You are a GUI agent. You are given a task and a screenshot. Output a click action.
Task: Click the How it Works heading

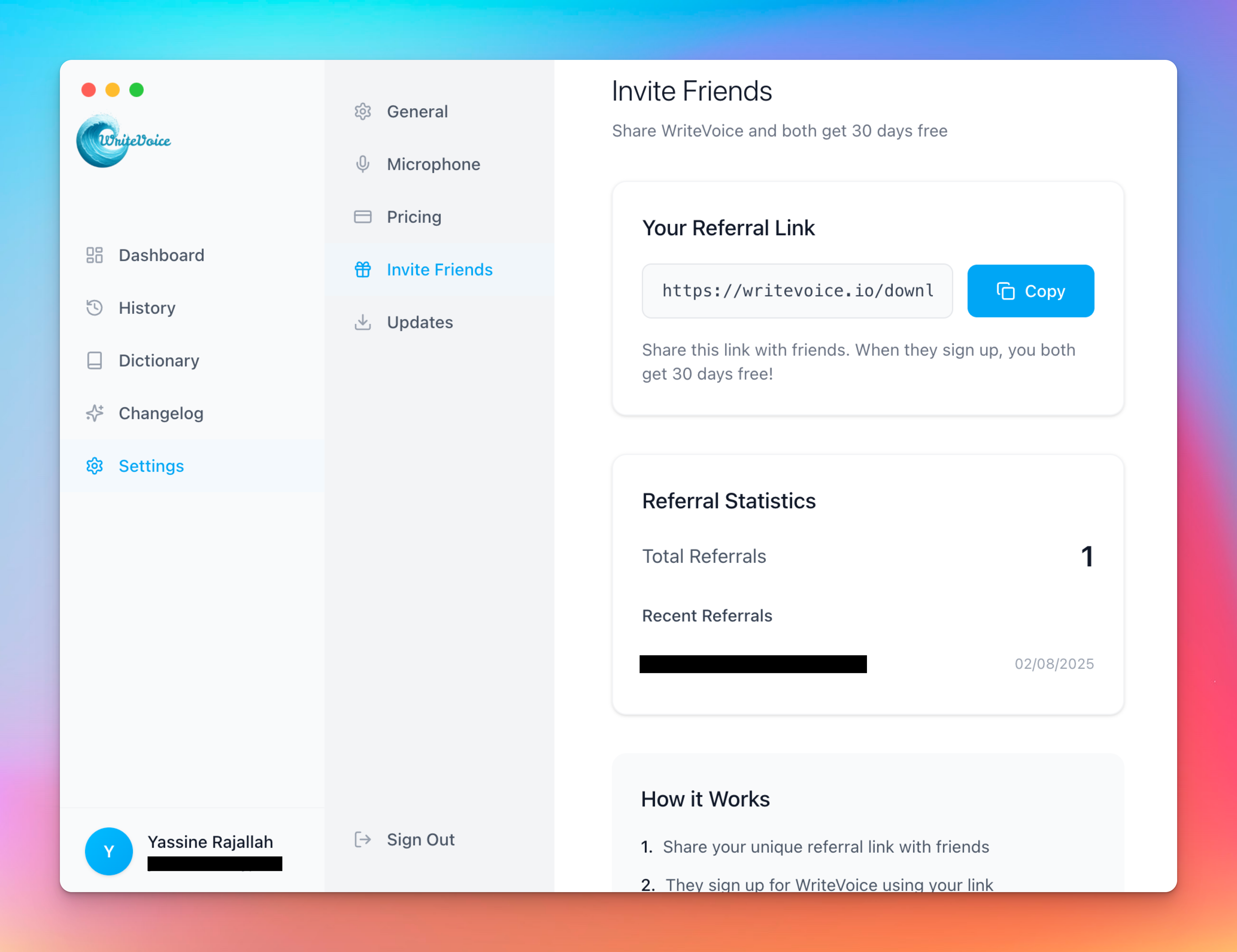tap(705, 799)
